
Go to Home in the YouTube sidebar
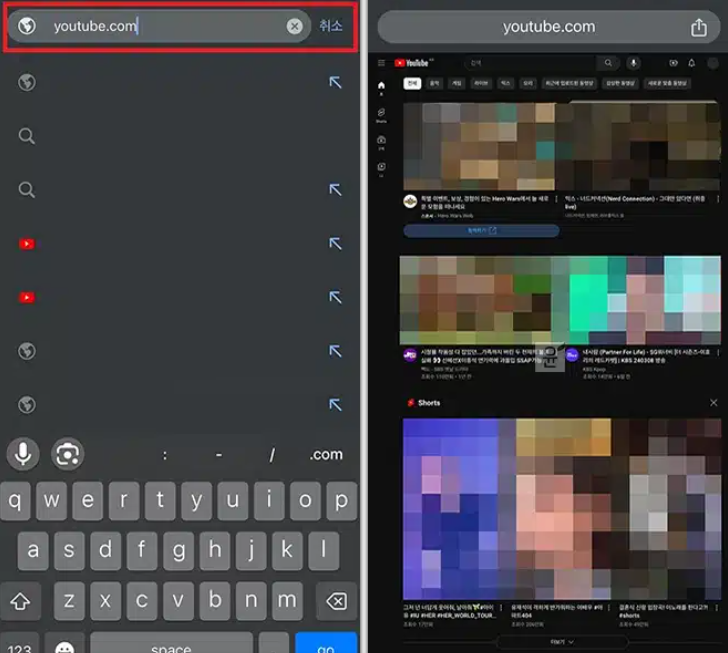[x=381, y=88]
